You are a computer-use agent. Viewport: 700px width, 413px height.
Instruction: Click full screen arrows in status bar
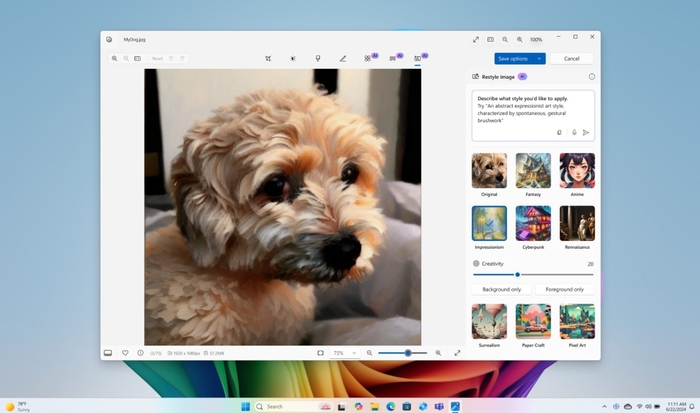(x=458, y=353)
